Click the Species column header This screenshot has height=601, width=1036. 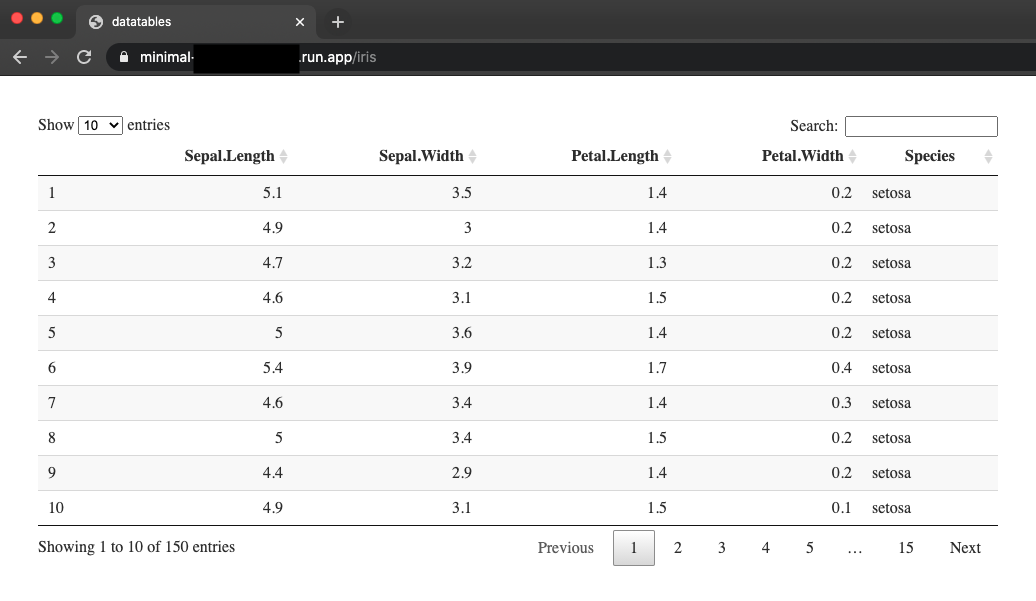[x=930, y=156]
